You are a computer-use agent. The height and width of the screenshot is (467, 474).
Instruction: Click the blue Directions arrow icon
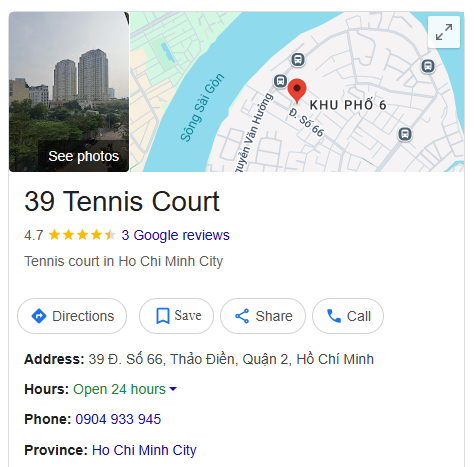(39, 316)
